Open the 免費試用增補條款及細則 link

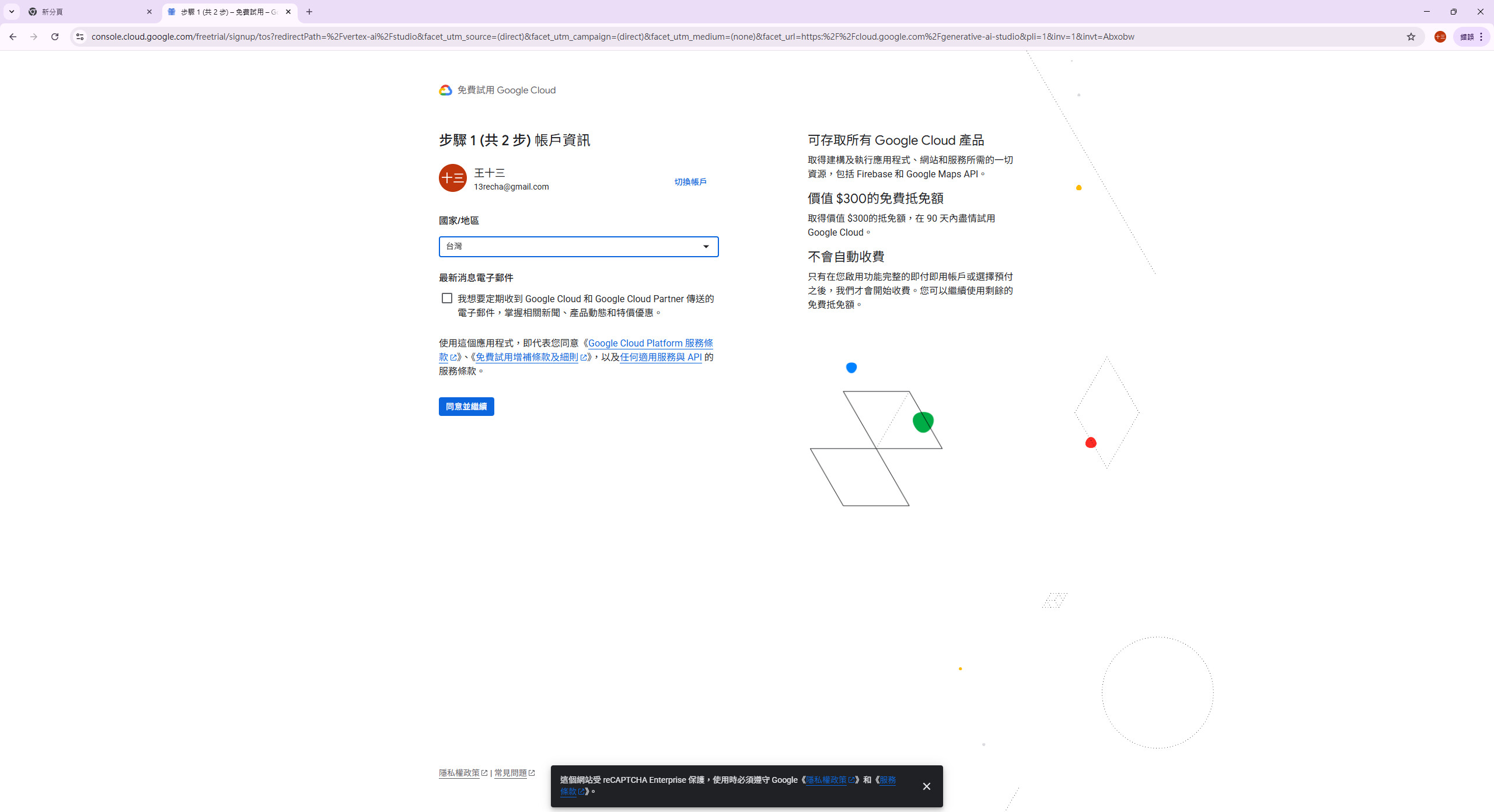(x=526, y=357)
